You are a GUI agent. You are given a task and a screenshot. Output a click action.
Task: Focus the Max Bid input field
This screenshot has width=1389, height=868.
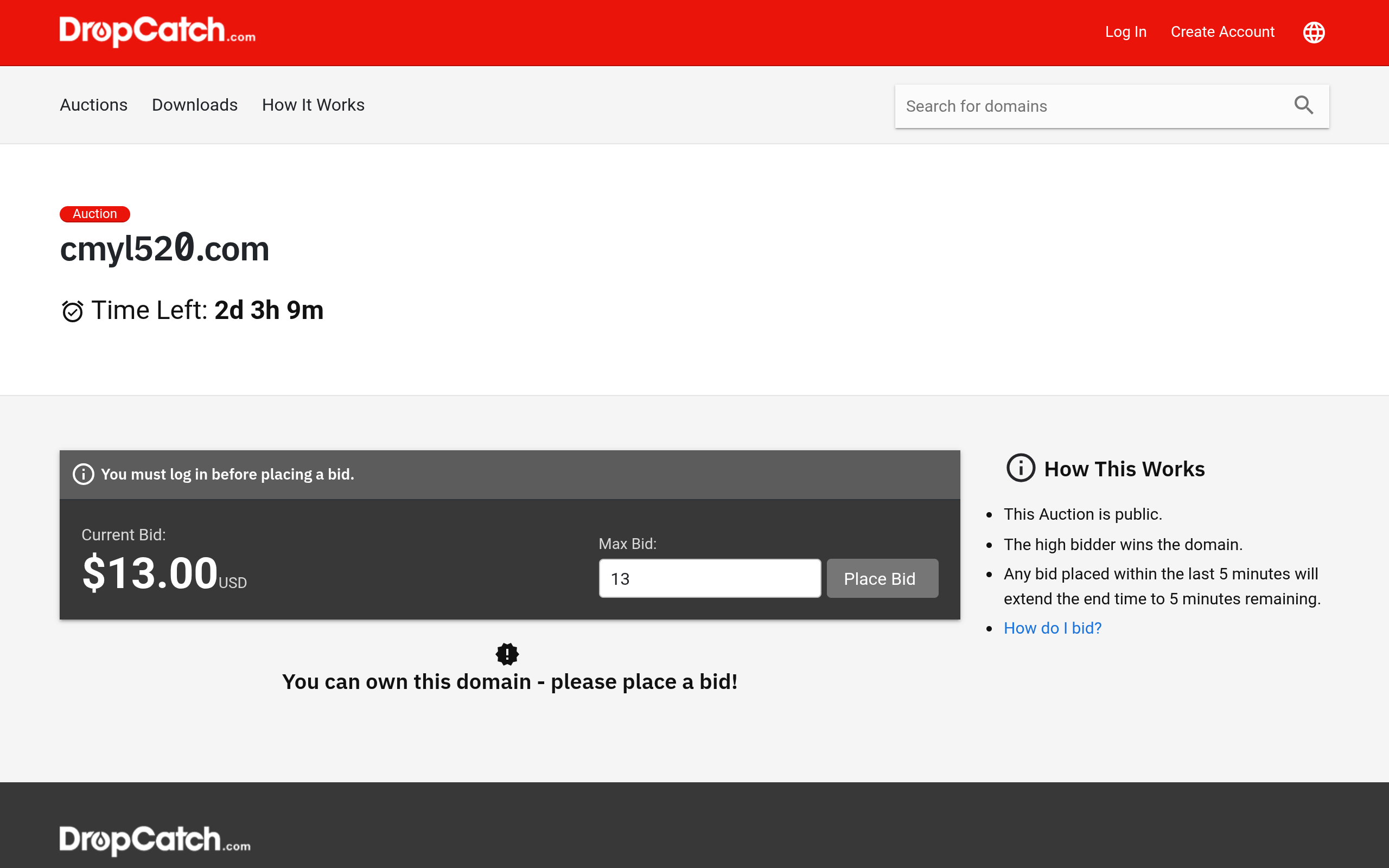click(x=710, y=578)
